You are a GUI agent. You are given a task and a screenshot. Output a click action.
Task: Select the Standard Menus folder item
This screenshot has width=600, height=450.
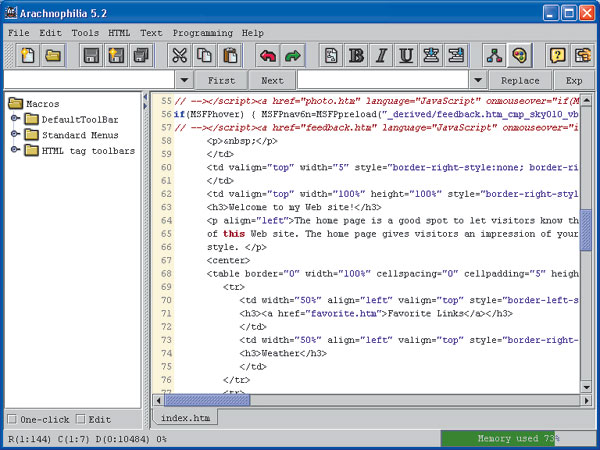pos(72,135)
